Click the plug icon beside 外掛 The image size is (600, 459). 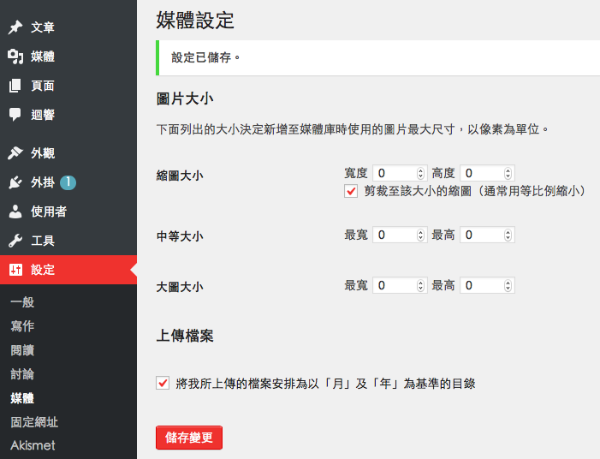[15, 182]
